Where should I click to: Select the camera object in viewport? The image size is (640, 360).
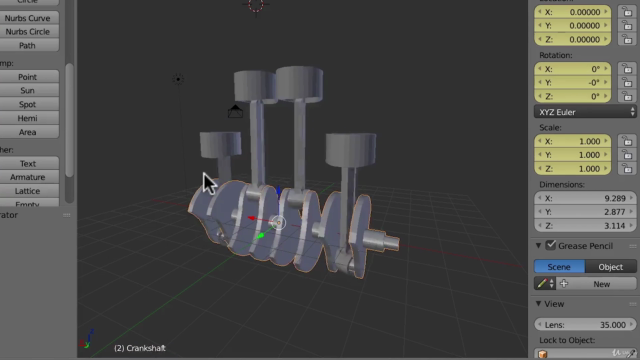click(235, 112)
